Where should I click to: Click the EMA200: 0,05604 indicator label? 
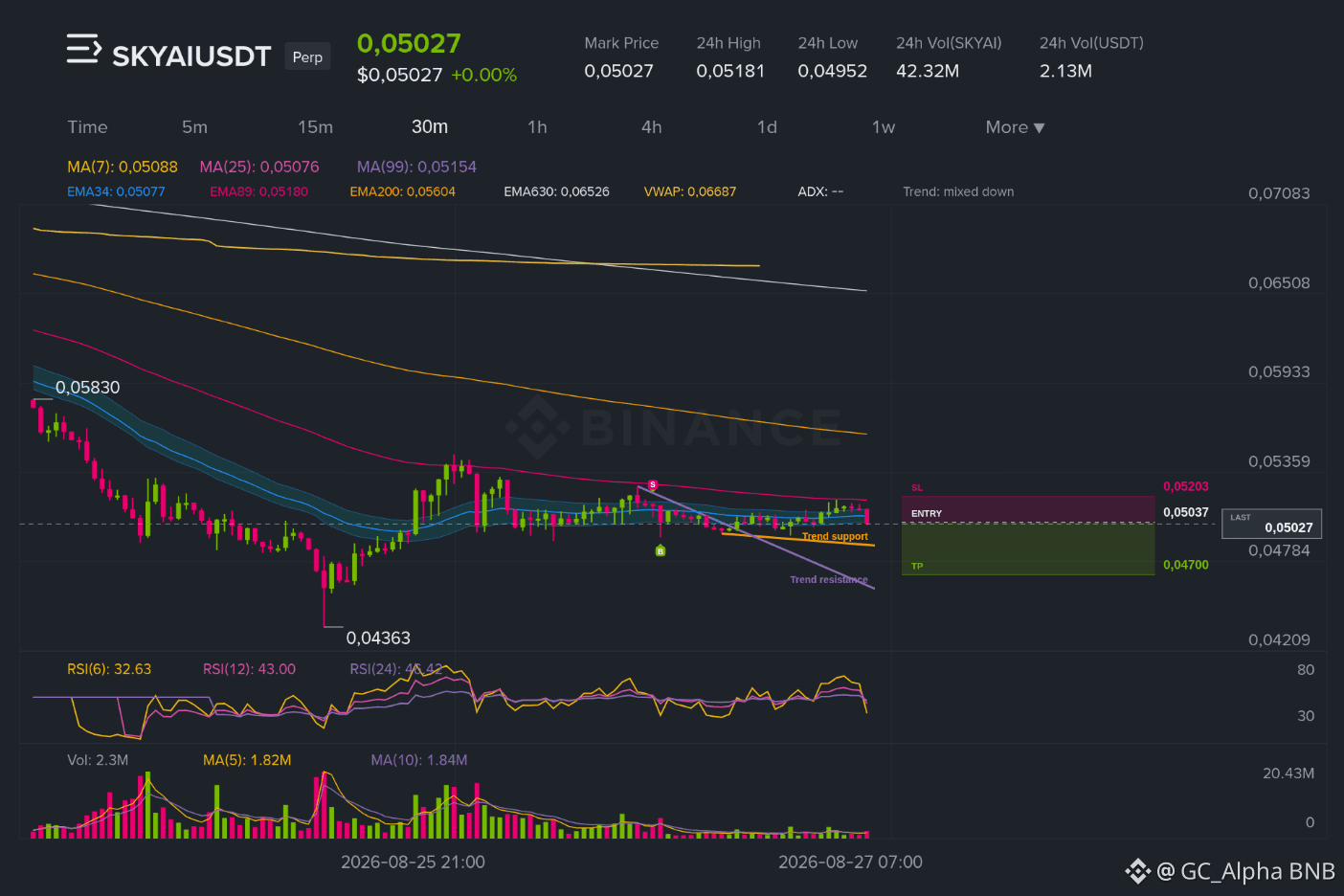coord(402,191)
